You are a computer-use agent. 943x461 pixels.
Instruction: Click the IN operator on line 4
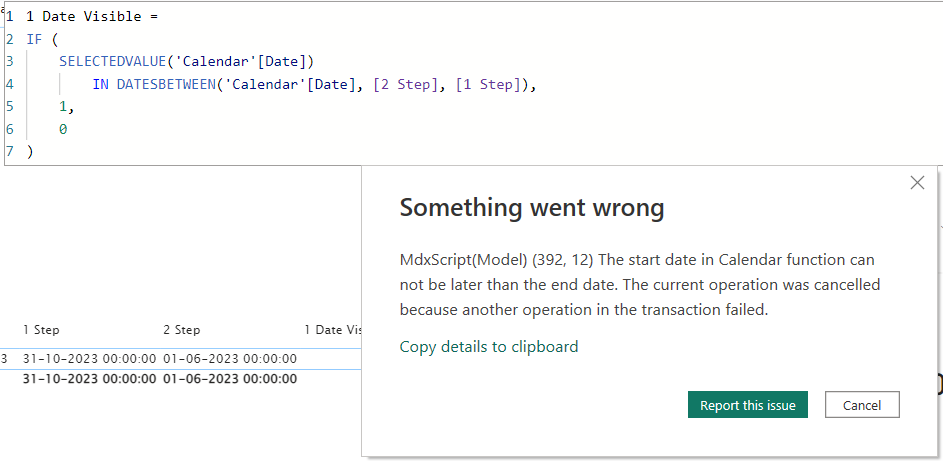[x=100, y=85]
